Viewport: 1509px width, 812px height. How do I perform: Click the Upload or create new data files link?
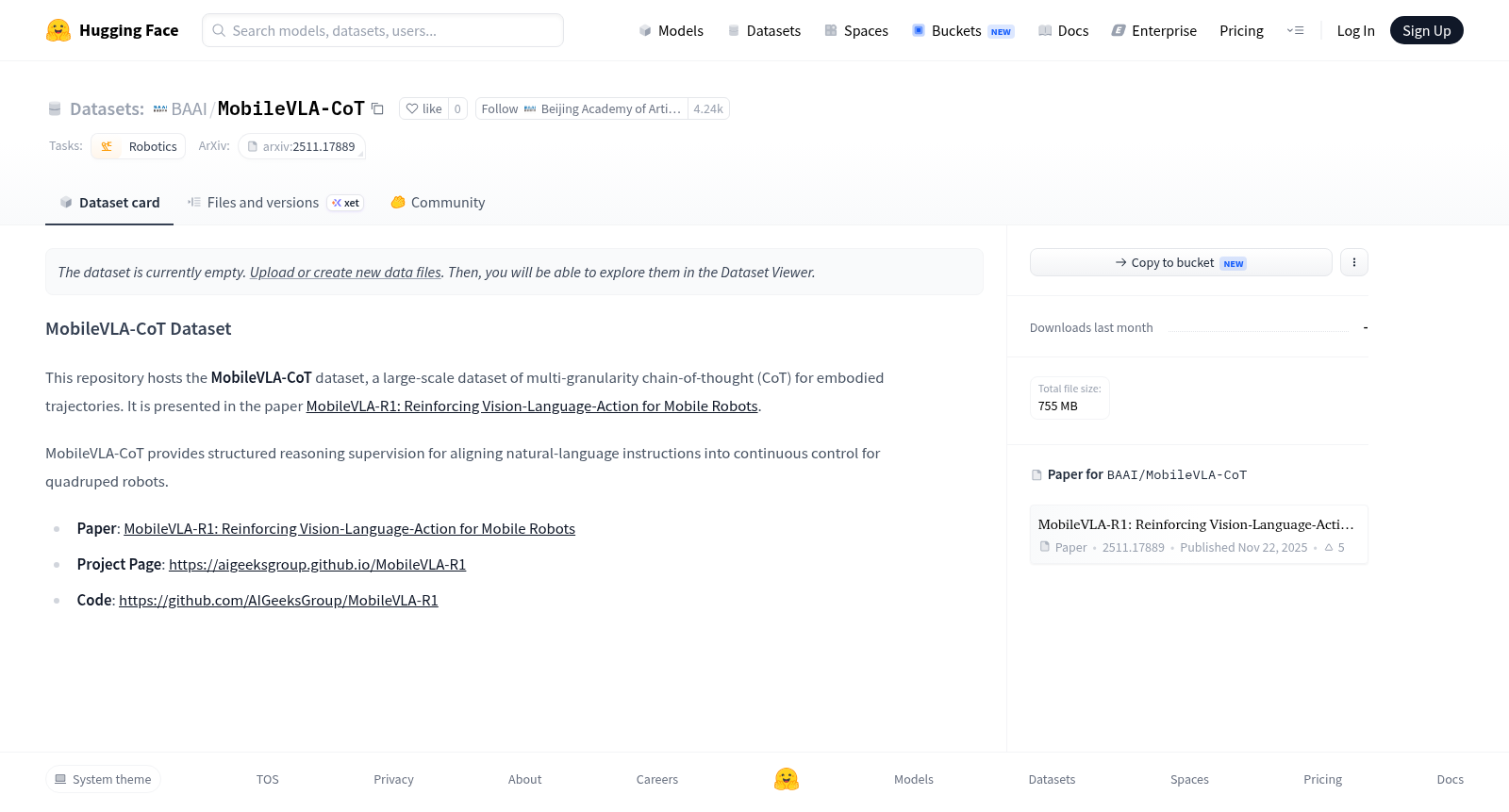pyautogui.click(x=345, y=272)
